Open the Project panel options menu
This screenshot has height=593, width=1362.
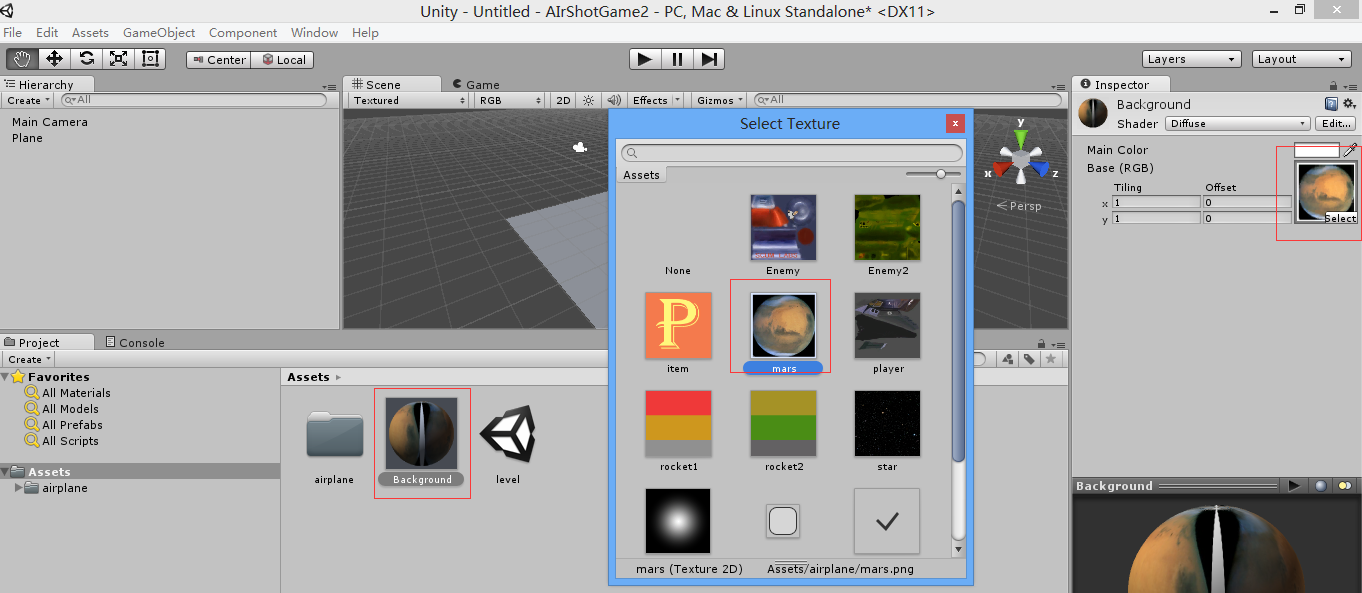coord(1058,343)
